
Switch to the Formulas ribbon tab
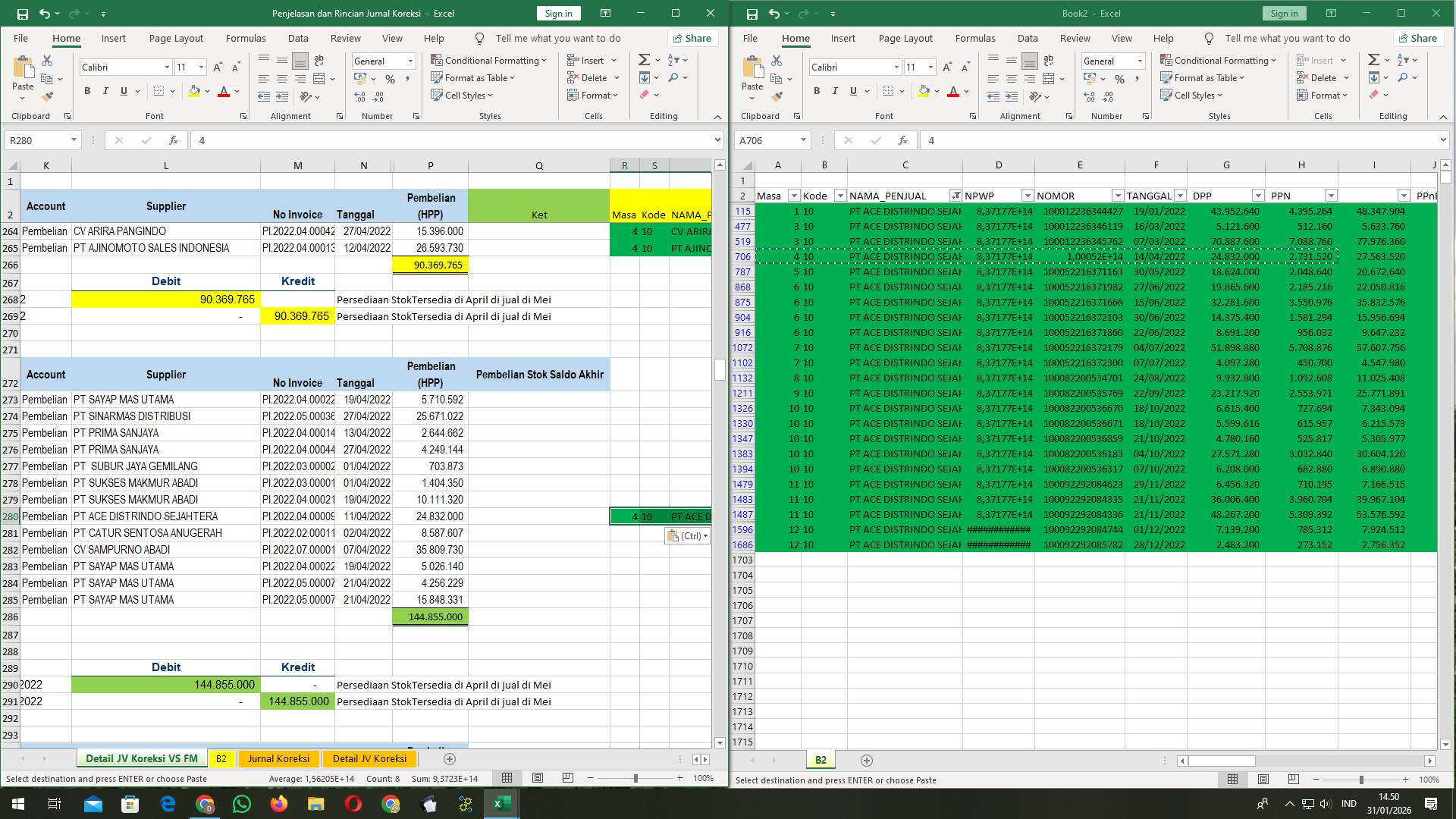(246, 38)
